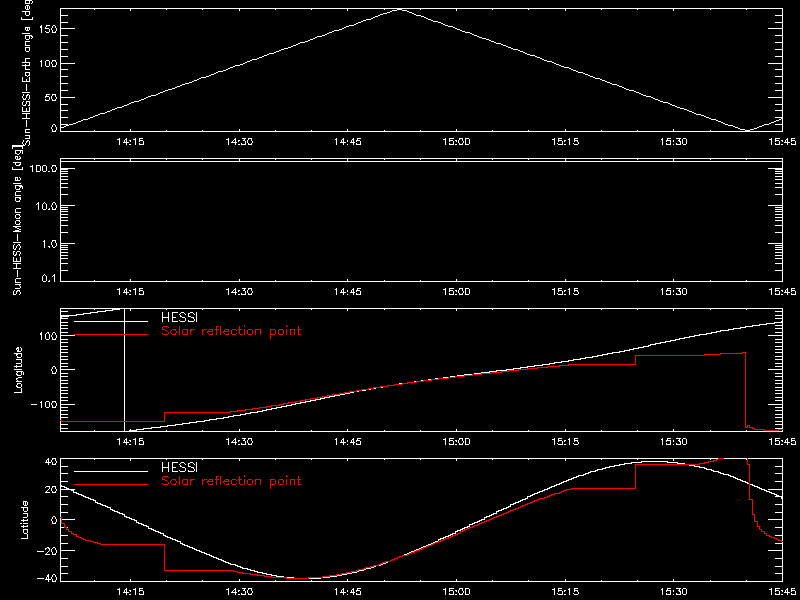This screenshot has height=600, width=800.
Task: Click the 10.0 value on Moon angle axis
Action: (x=47, y=206)
